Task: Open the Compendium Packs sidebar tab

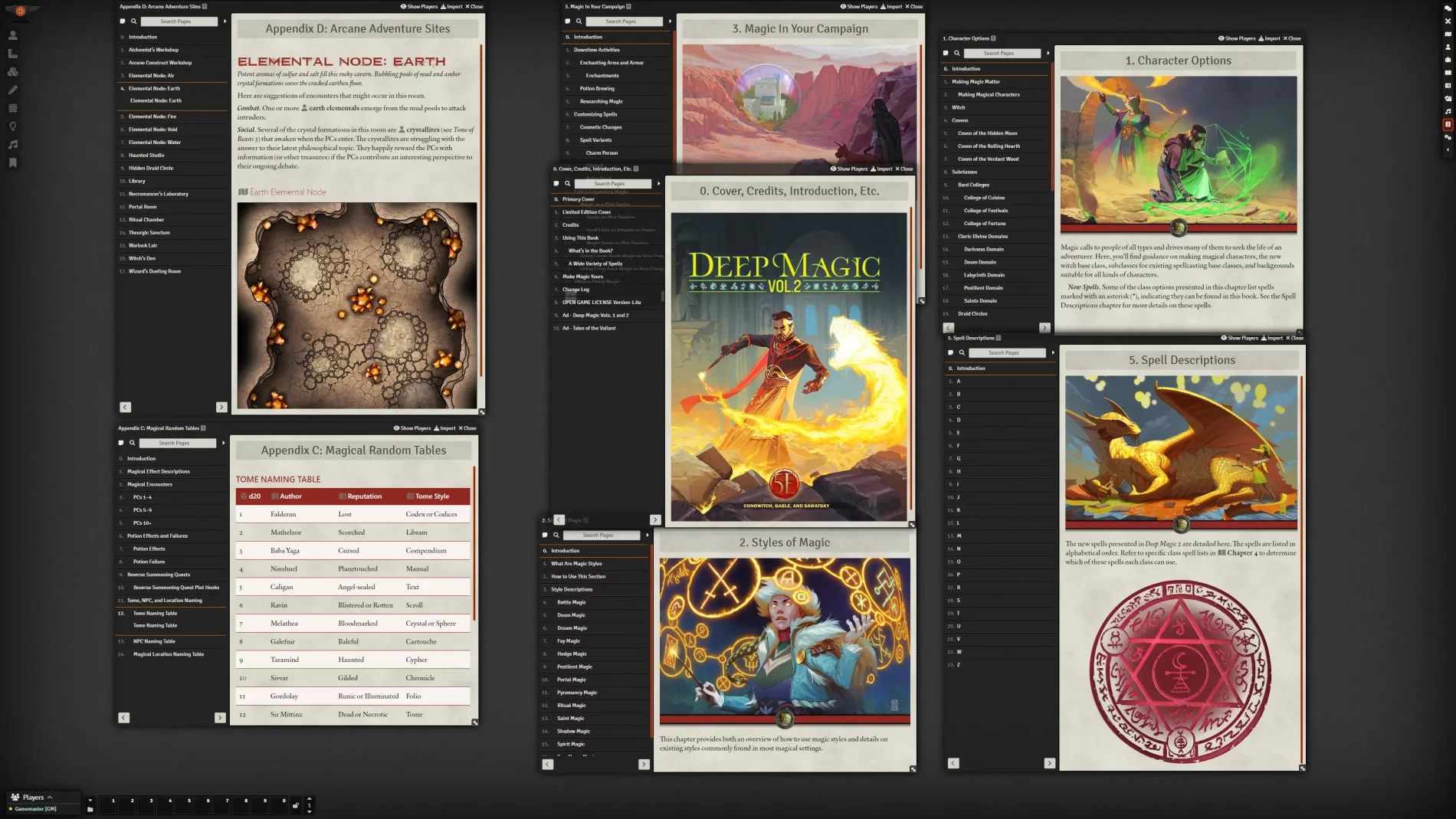Action: [x=1448, y=124]
